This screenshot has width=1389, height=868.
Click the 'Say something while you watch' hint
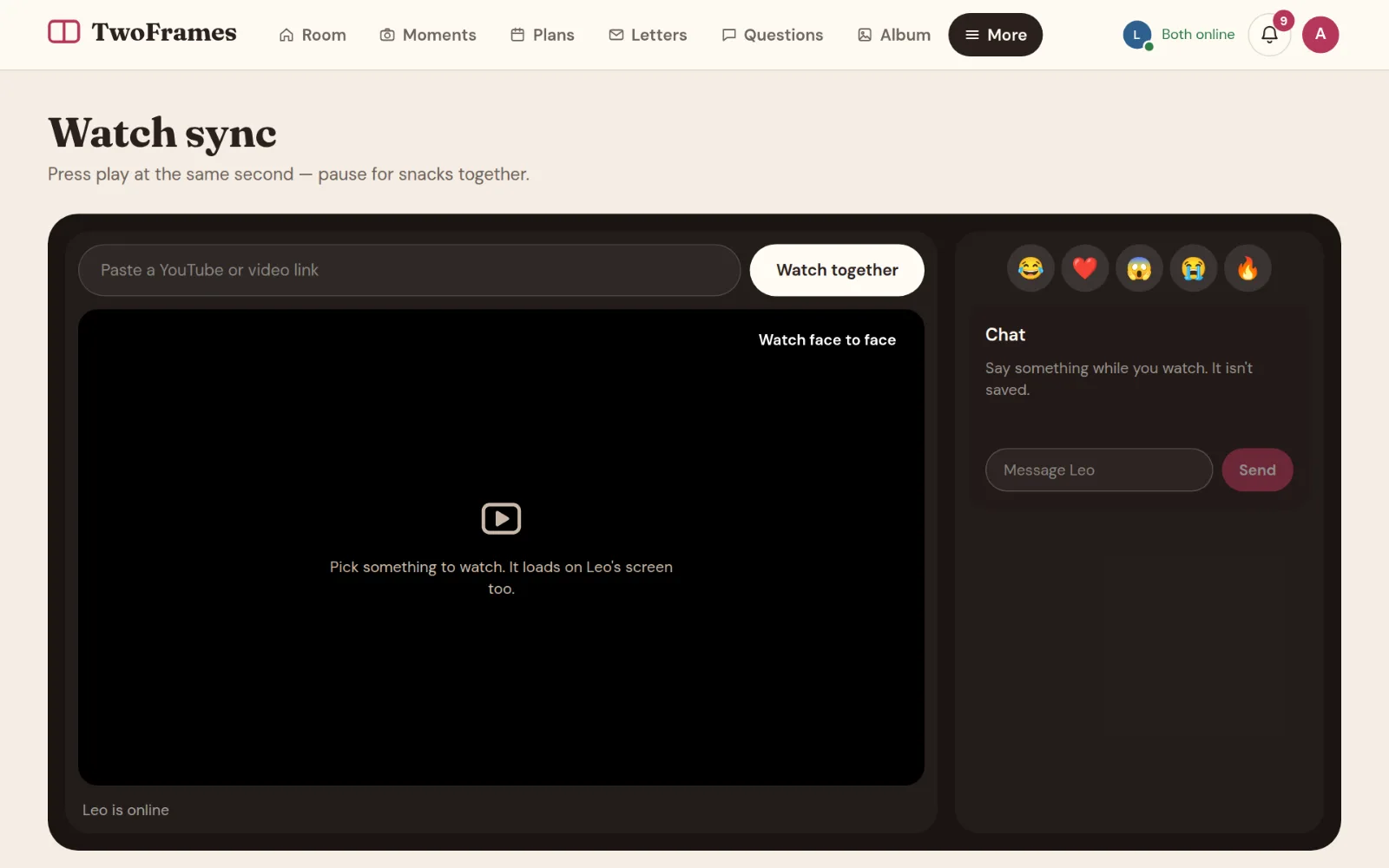(x=1119, y=379)
